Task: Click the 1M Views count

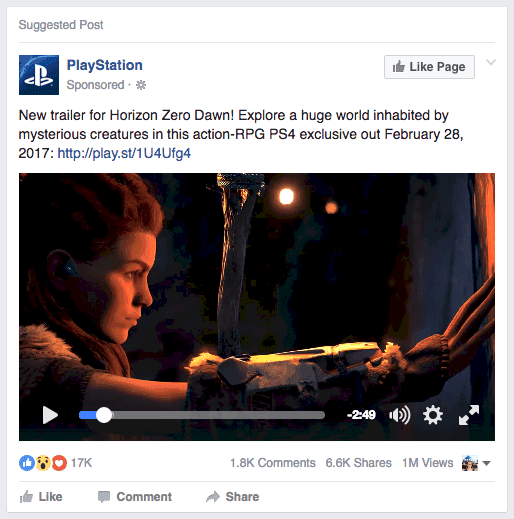Action: coord(428,463)
